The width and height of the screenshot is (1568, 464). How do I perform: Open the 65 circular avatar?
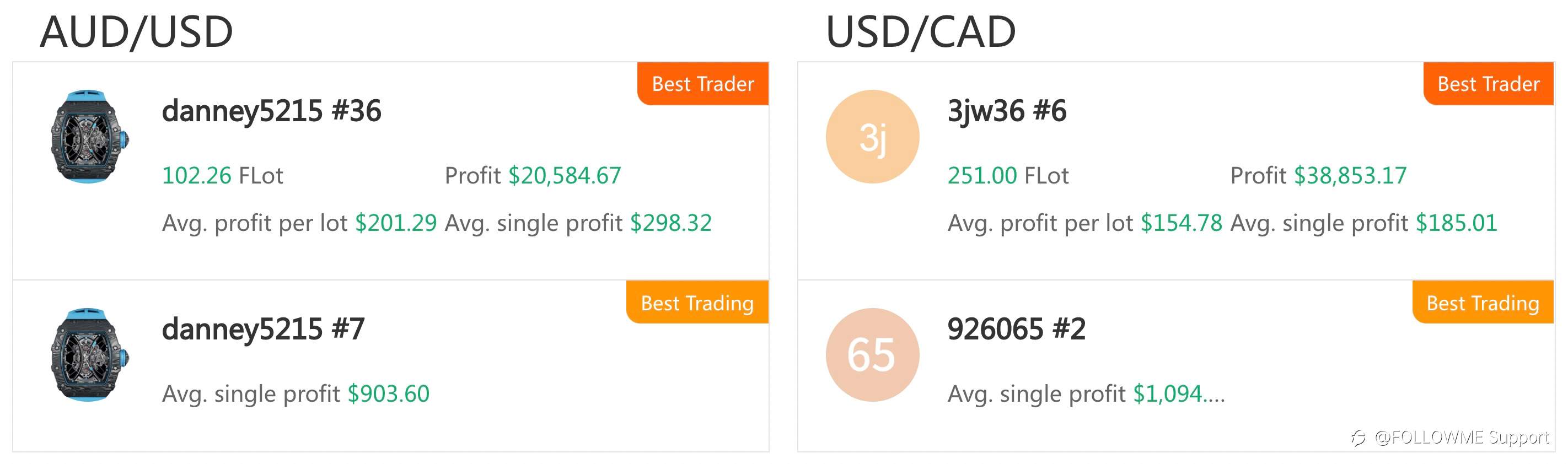pos(872,354)
